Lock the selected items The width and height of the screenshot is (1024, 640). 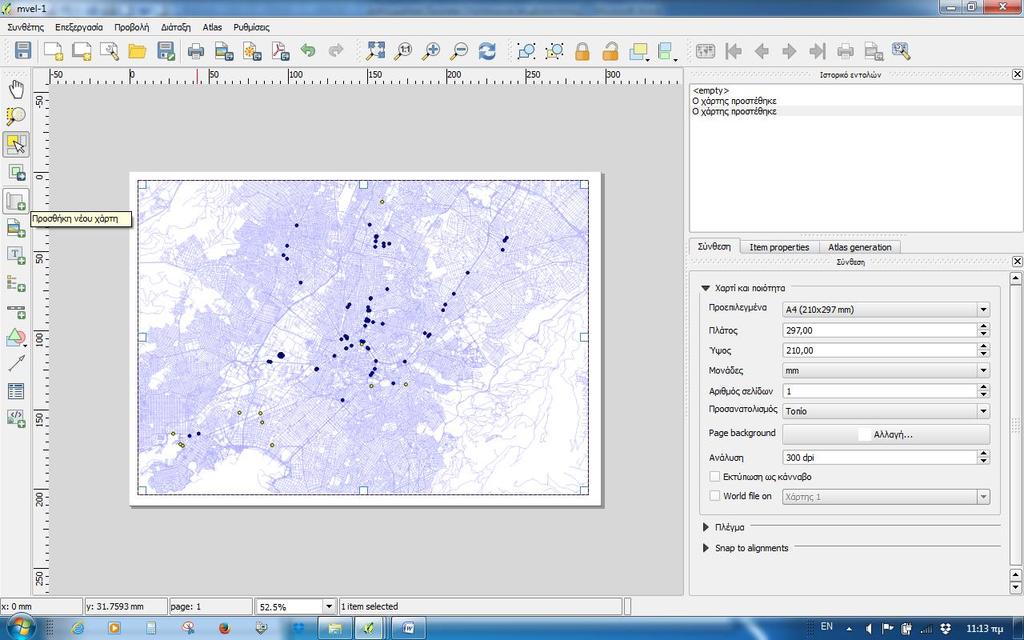(582, 51)
